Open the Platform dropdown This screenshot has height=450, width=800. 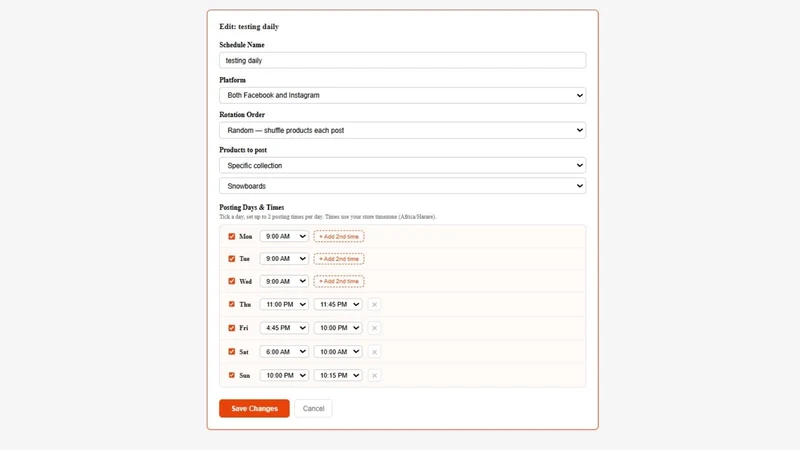click(x=403, y=95)
